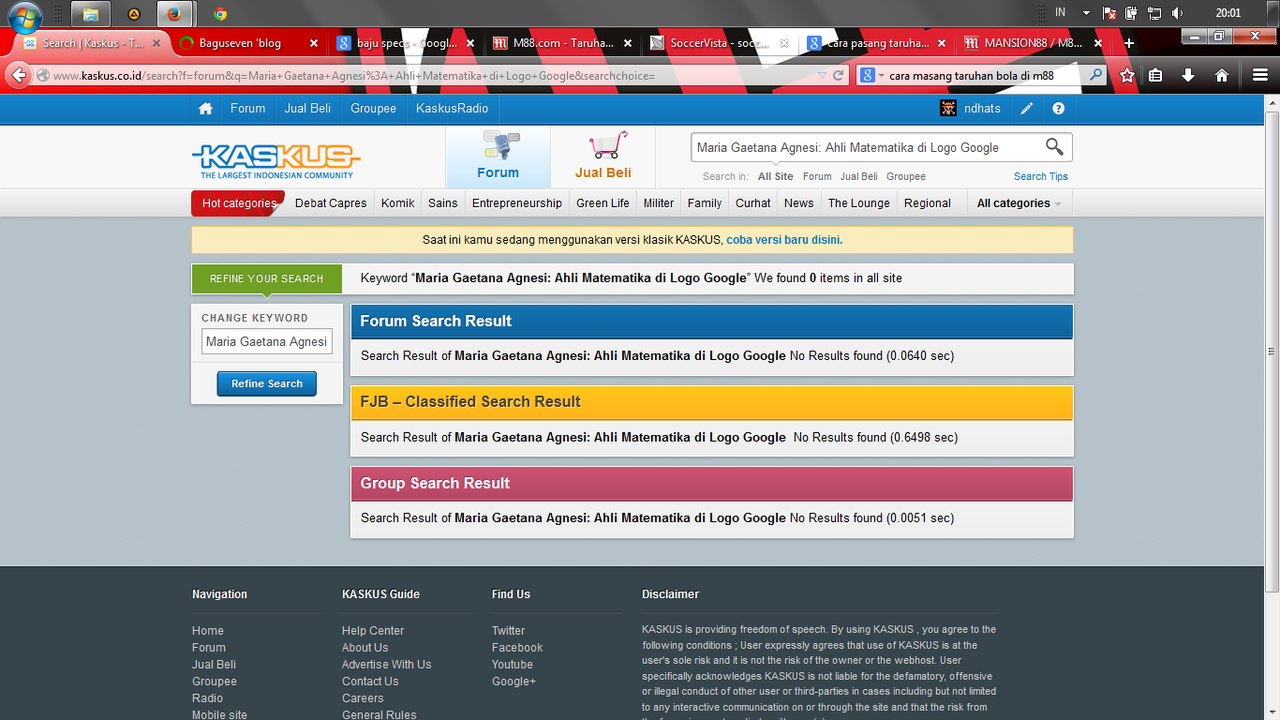Open the Firefox hamburger menu
The width and height of the screenshot is (1280, 720).
pyautogui.click(x=1260, y=75)
